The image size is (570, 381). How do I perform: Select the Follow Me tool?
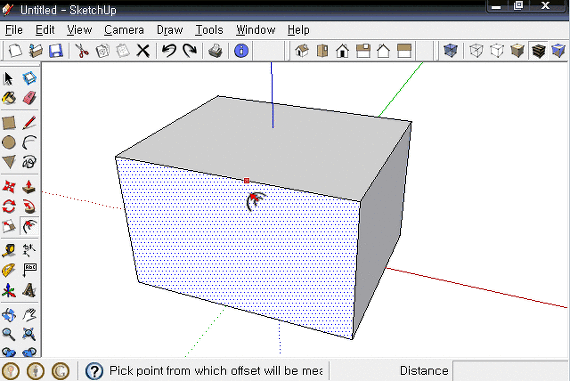click(29, 206)
